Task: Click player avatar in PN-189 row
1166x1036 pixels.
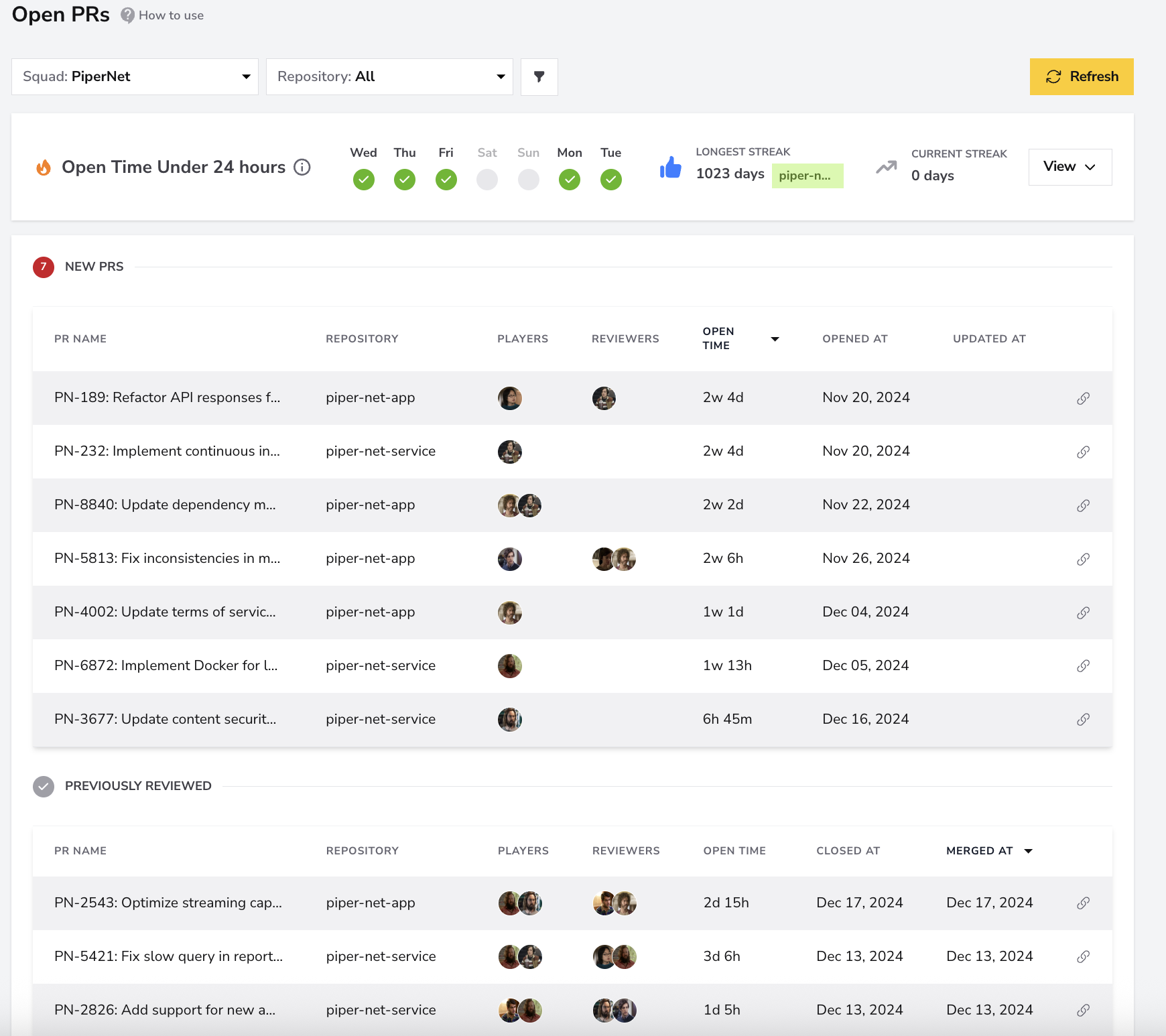Action: [x=510, y=398]
